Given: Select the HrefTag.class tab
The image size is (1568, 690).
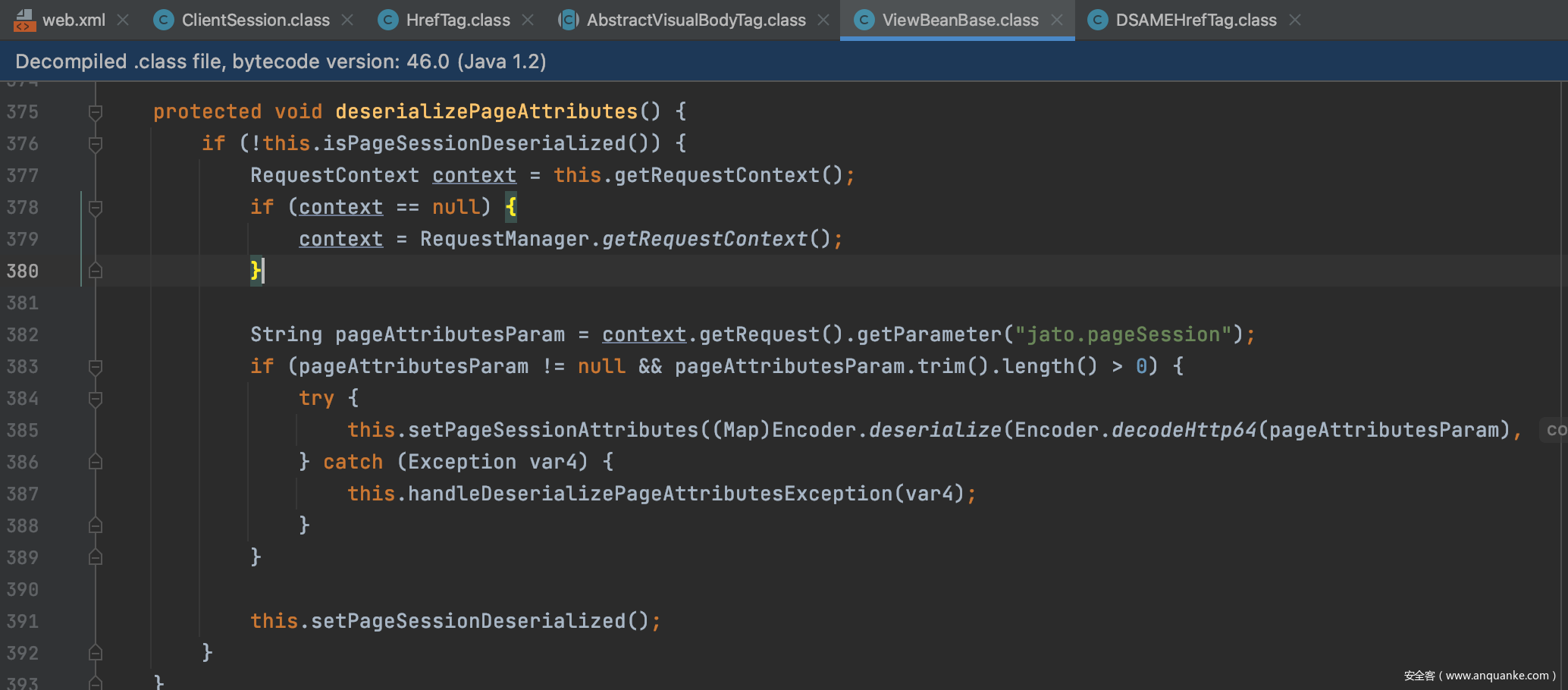Looking at the screenshot, I should 457,20.
